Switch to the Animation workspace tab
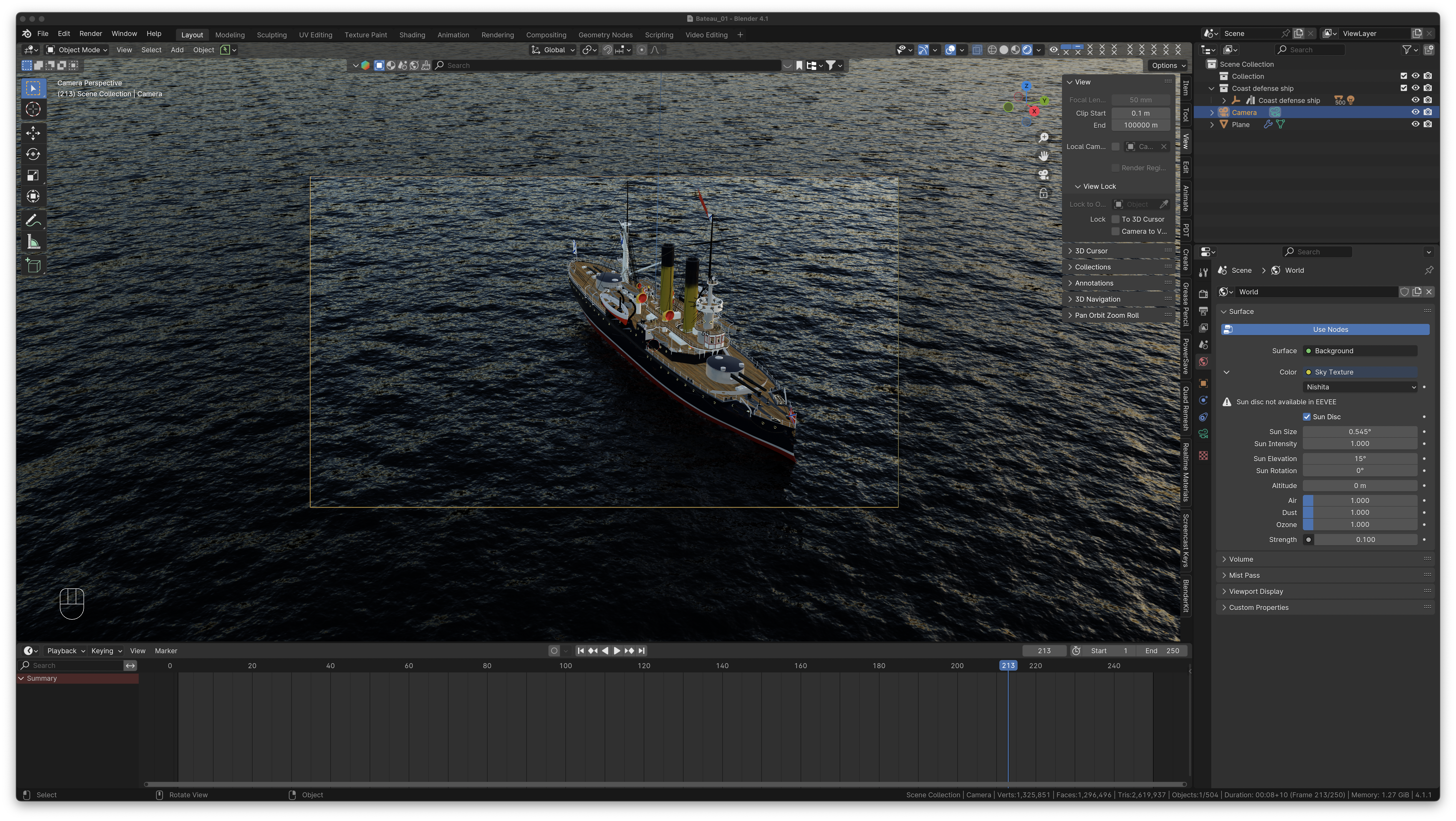 tap(453, 35)
